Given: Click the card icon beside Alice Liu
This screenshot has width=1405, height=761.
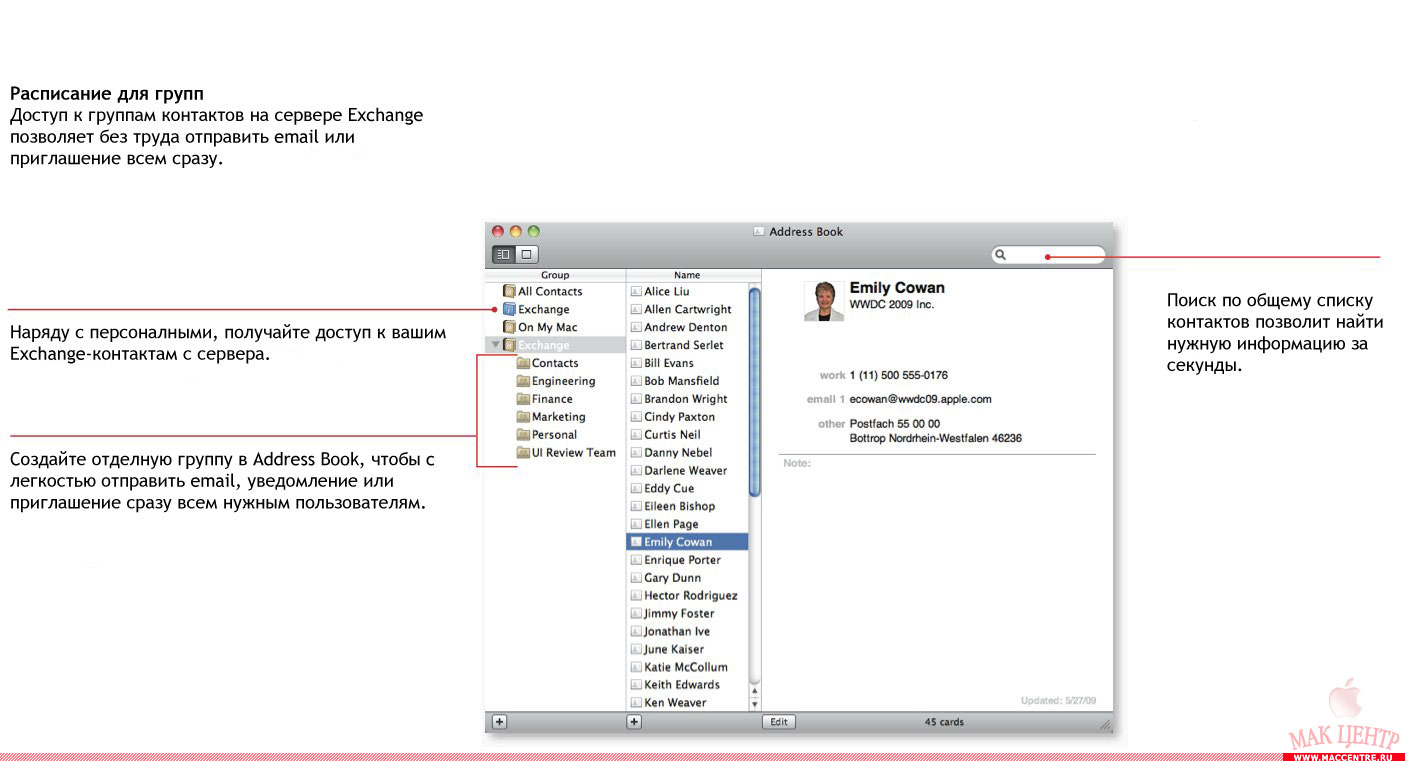Looking at the screenshot, I should (x=636, y=291).
